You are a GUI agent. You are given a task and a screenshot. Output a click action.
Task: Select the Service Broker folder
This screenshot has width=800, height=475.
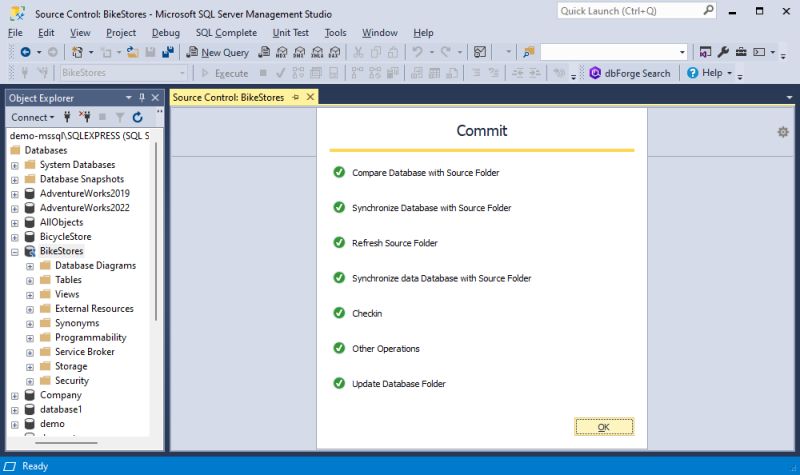(x=85, y=352)
